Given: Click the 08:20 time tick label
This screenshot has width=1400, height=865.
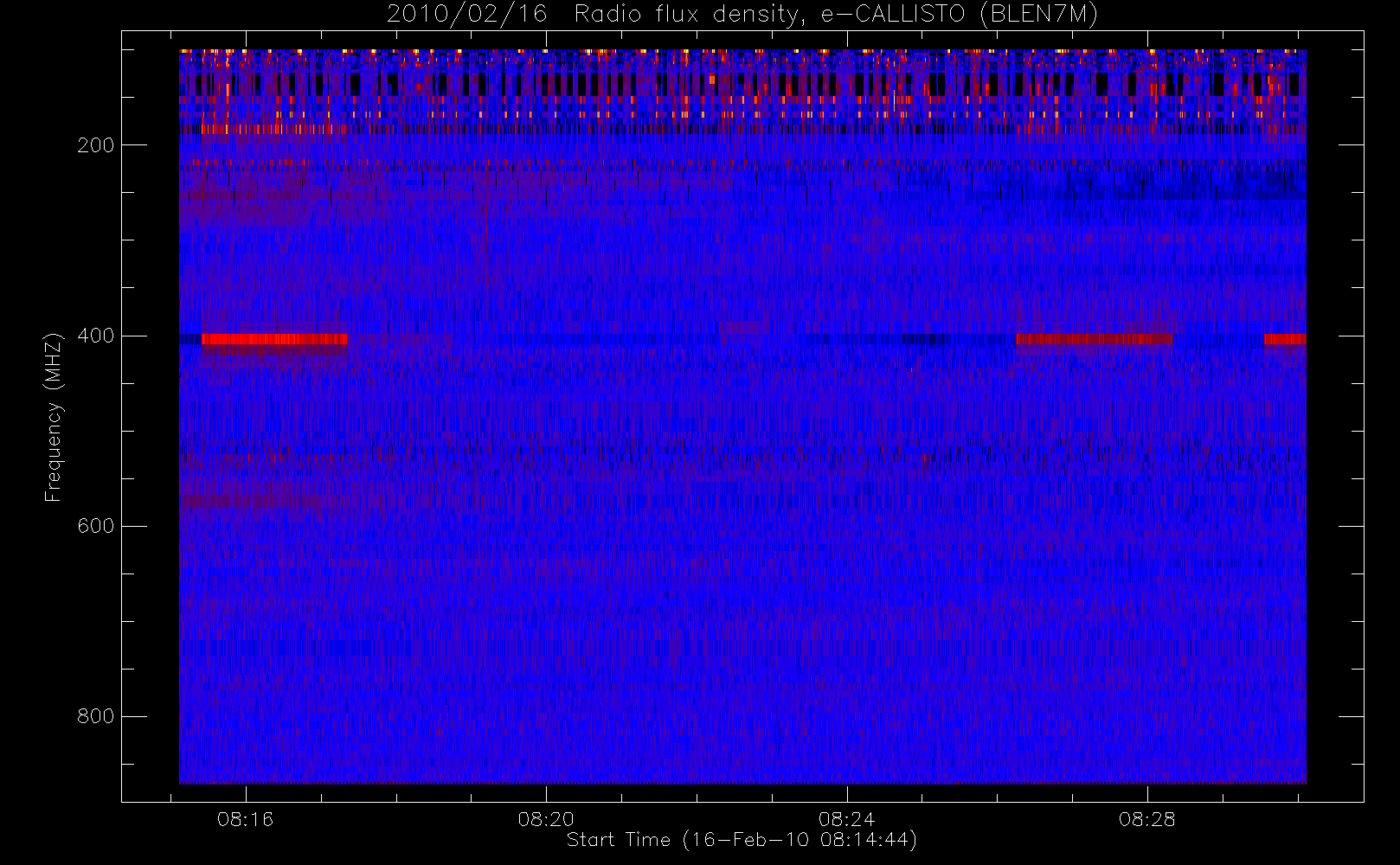Looking at the screenshot, I should pyautogui.click(x=546, y=819).
